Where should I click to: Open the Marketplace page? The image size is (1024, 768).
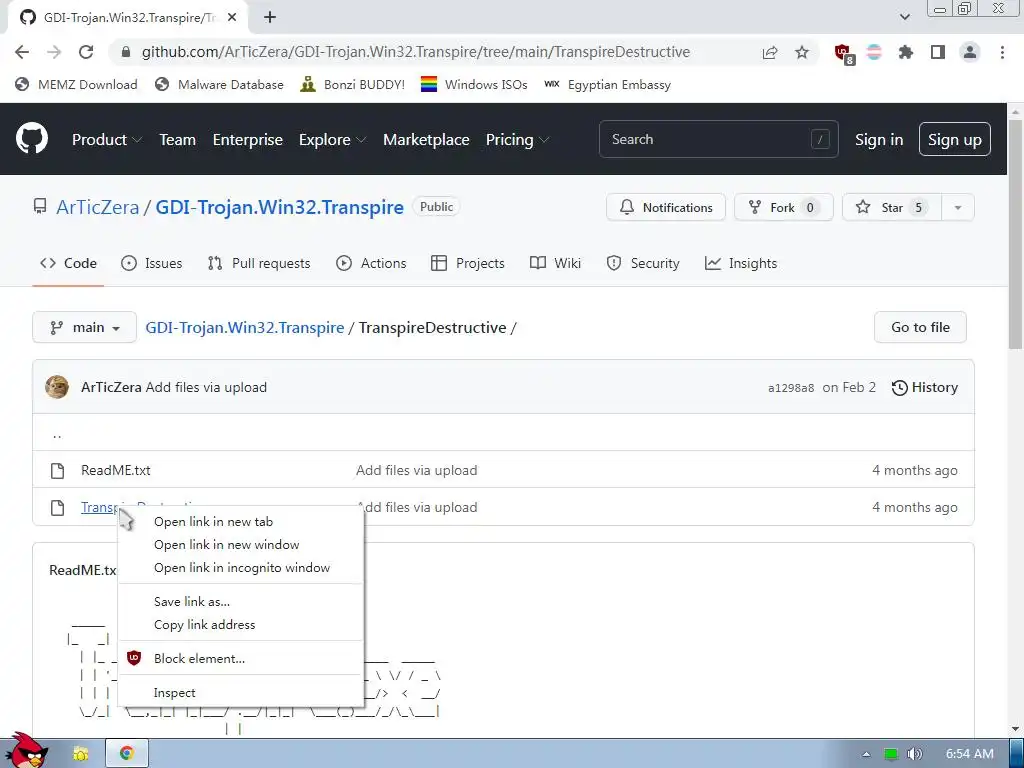coord(426,140)
